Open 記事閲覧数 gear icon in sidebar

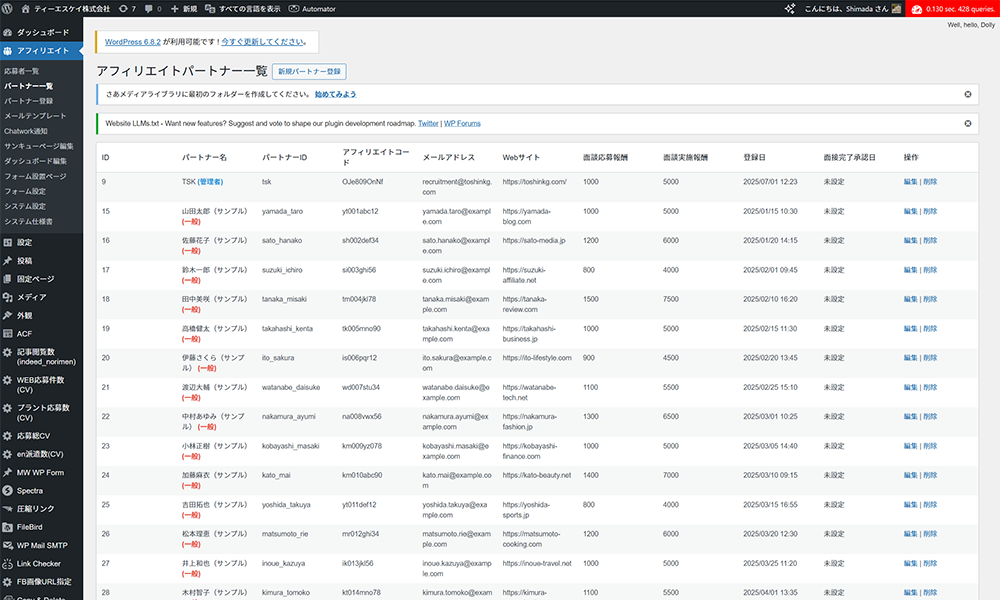point(8,352)
